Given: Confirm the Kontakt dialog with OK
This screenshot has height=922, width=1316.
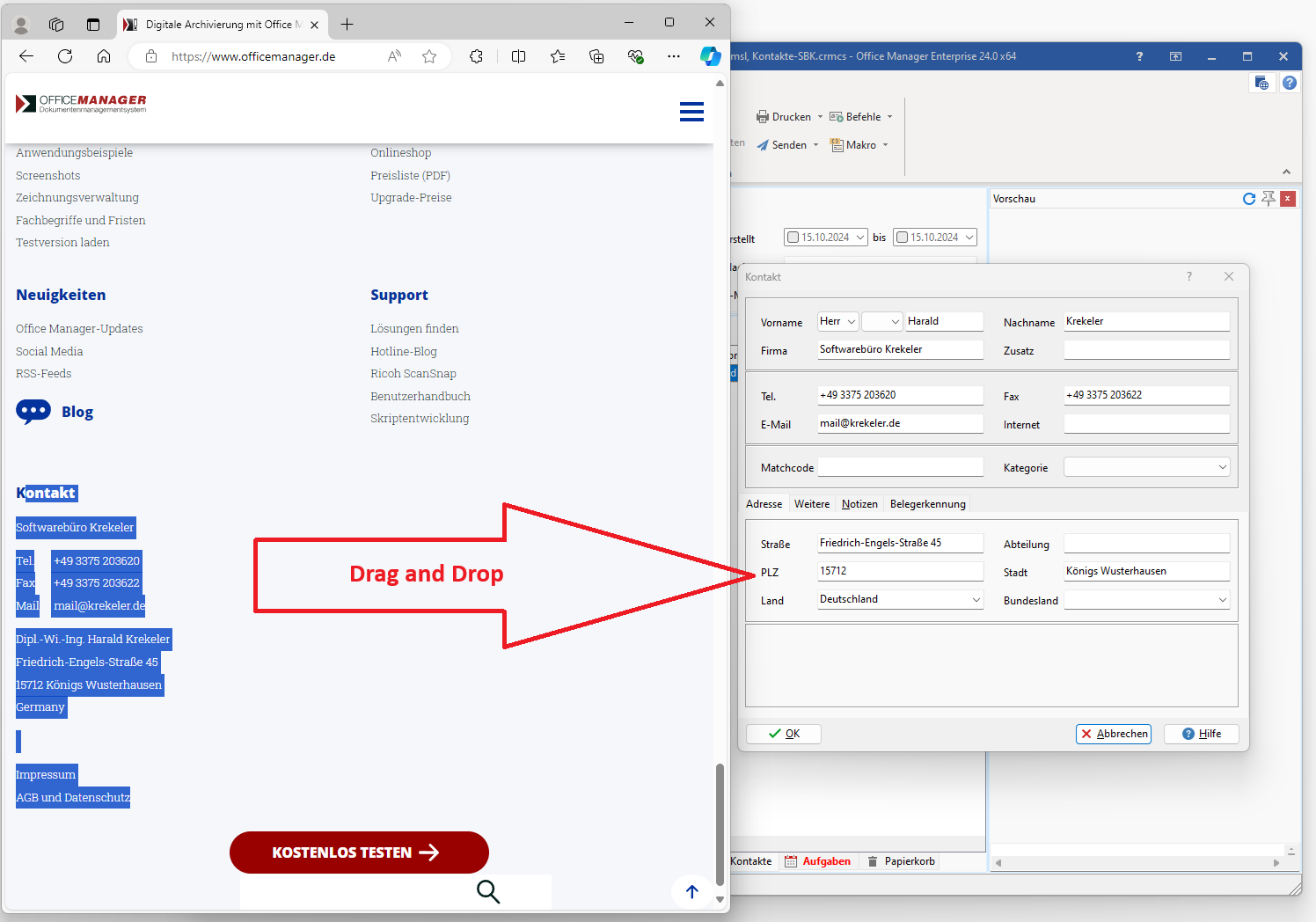Looking at the screenshot, I should pos(784,734).
